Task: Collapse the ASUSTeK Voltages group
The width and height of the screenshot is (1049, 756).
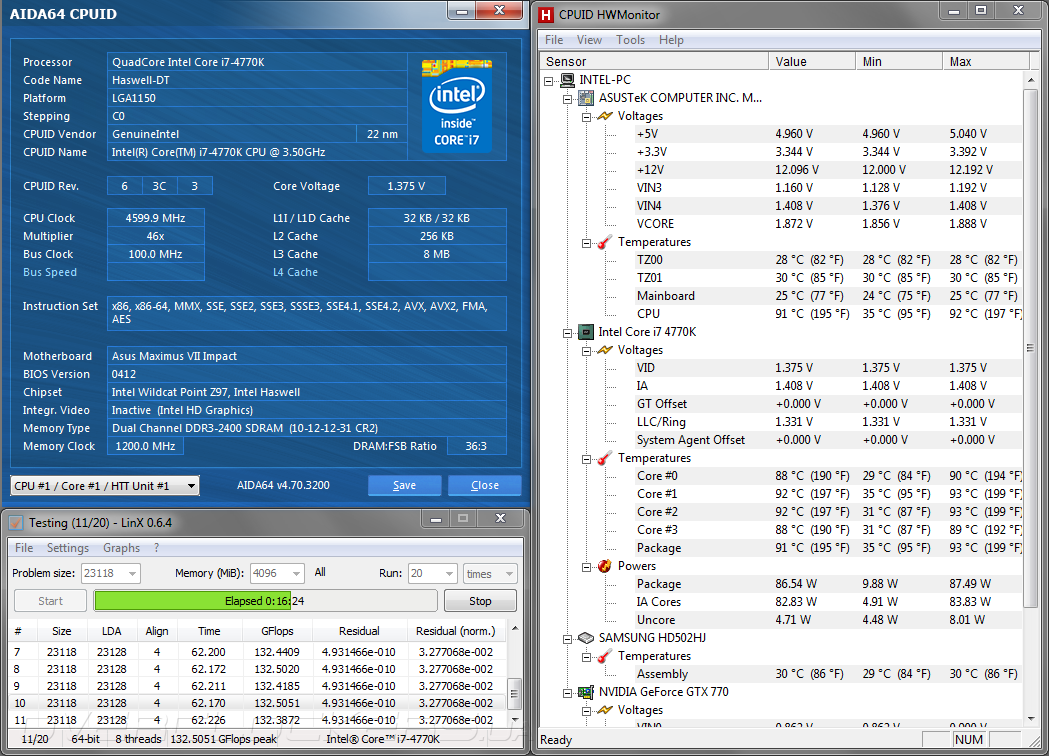Action: pyautogui.click(x=586, y=117)
